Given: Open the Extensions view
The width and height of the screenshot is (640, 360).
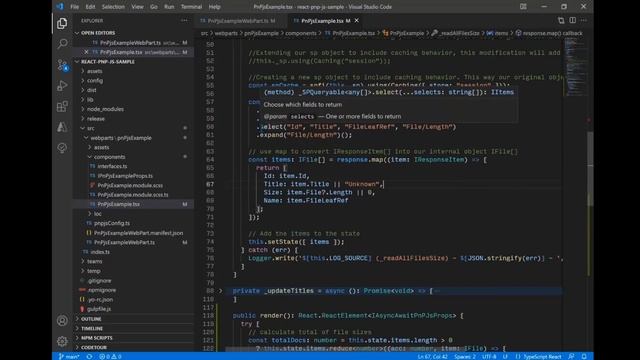Looking at the screenshot, I should (x=62, y=107).
